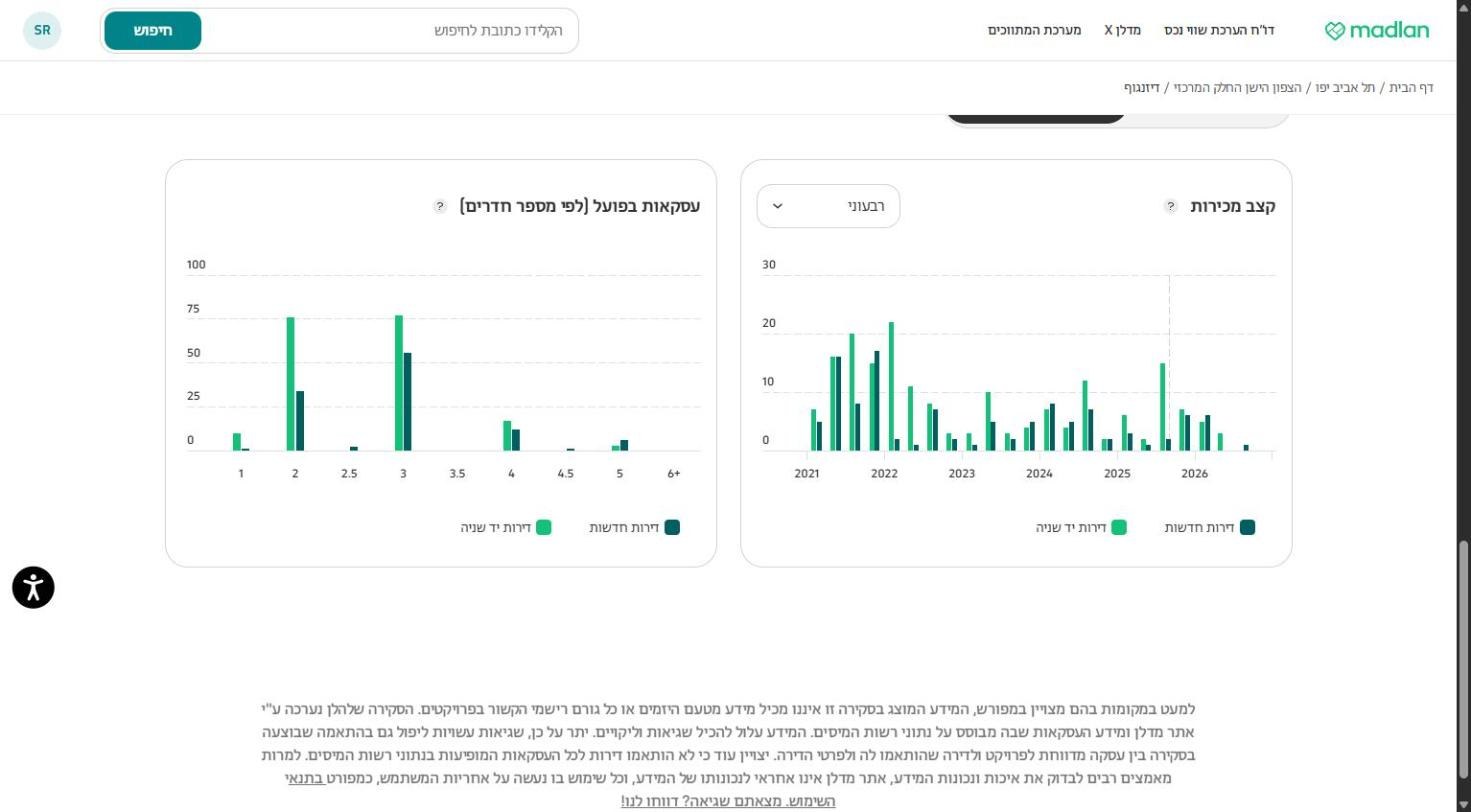Open the דו"ח הערכת שווי נכס page
Screen dimensions: 1471x812
point(1219,30)
